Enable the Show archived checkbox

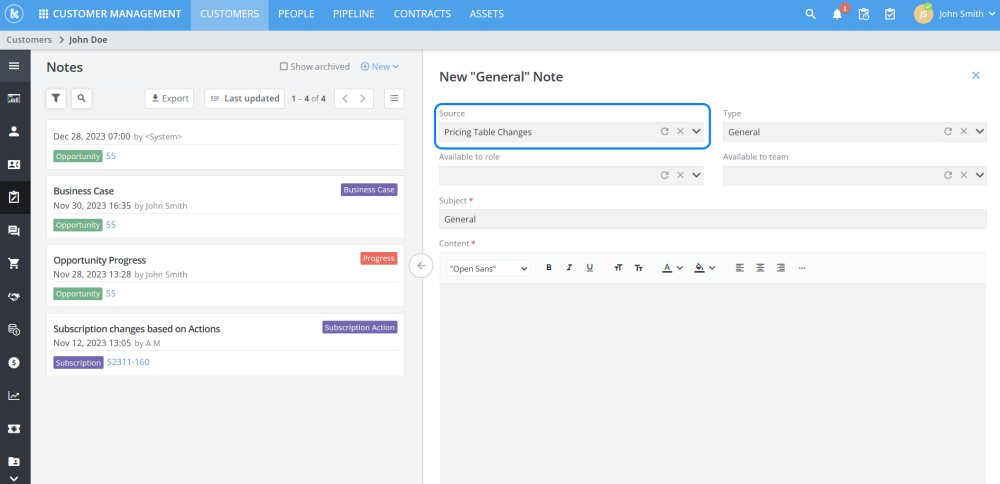click(284, 67)
